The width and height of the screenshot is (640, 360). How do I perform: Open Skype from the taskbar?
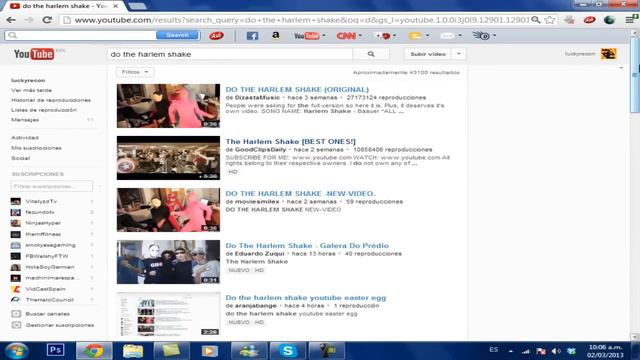click(288, 351)
